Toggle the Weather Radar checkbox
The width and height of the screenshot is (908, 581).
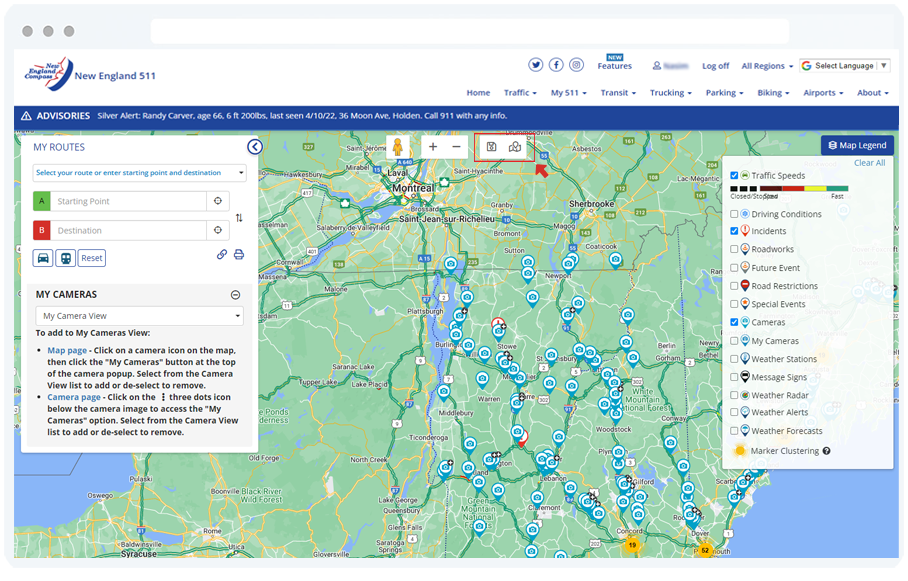[735, 396]
